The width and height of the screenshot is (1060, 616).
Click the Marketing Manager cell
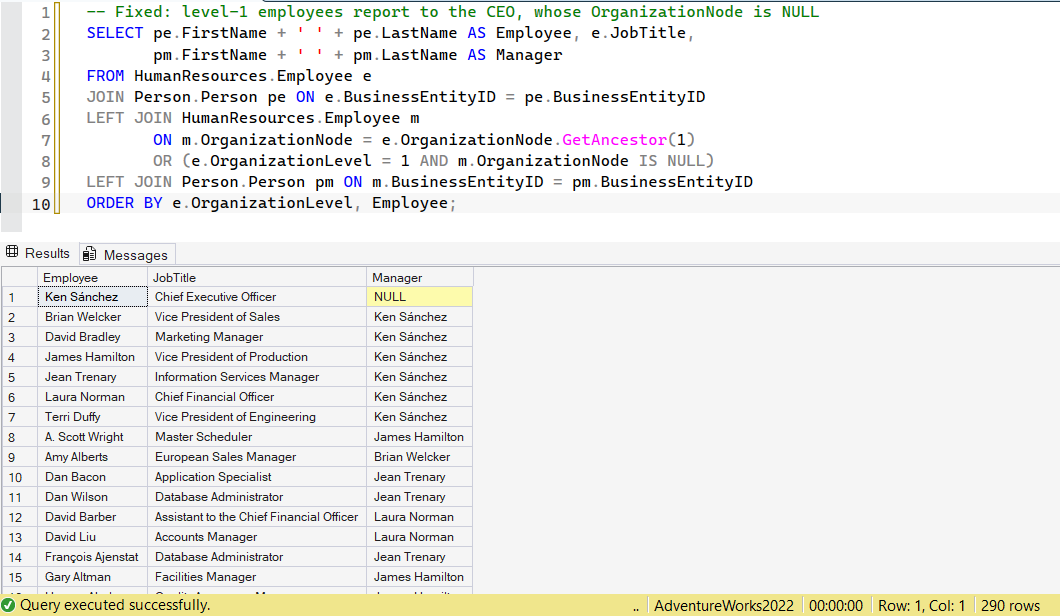257,337
